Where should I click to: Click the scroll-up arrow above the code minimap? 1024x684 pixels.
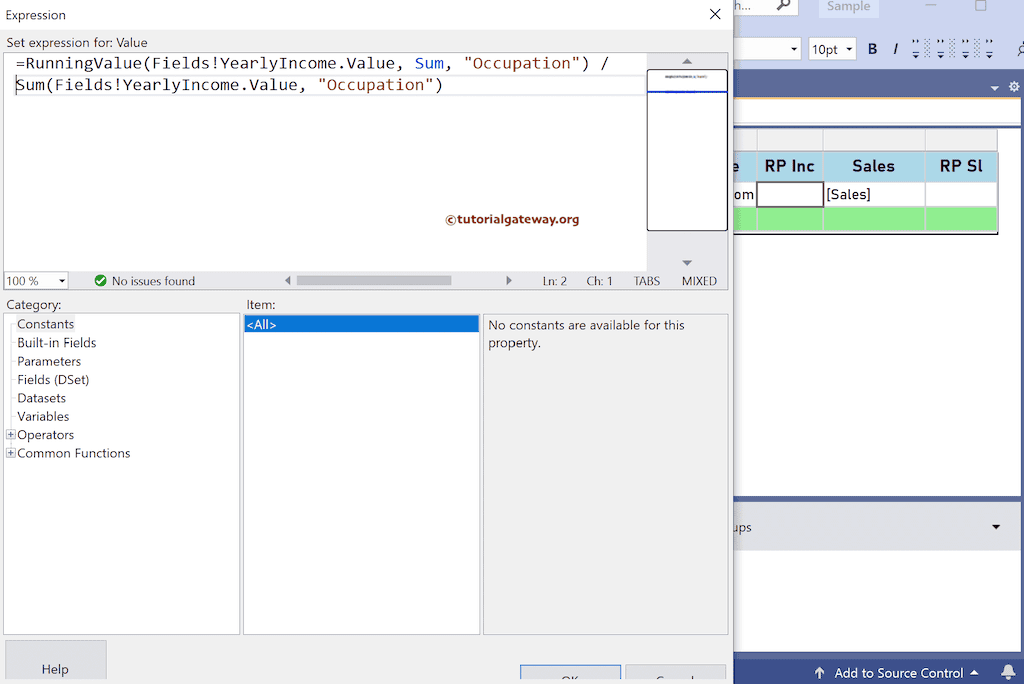(687, 62)
